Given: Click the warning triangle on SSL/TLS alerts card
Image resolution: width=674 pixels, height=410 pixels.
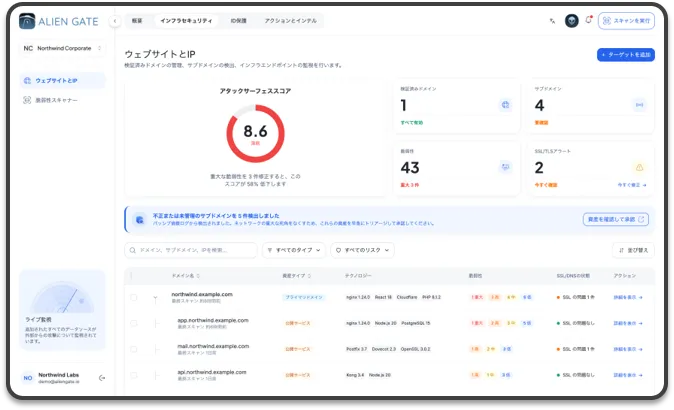Looking at the screenshot, I should [x=640, y=167].
